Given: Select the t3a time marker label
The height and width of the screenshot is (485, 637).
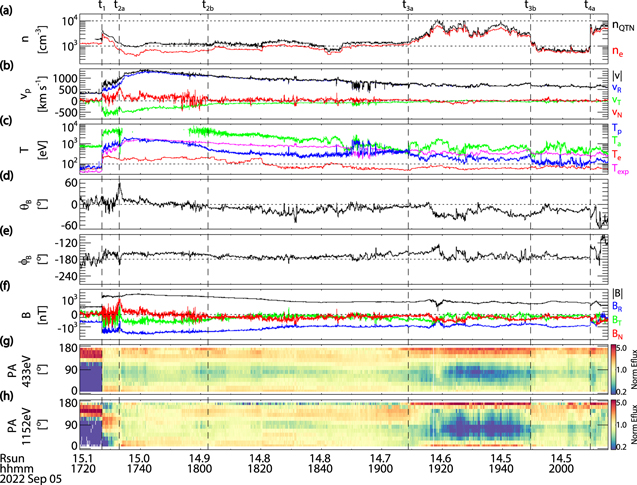Looking at the screenshot, I should pos(409,6).
